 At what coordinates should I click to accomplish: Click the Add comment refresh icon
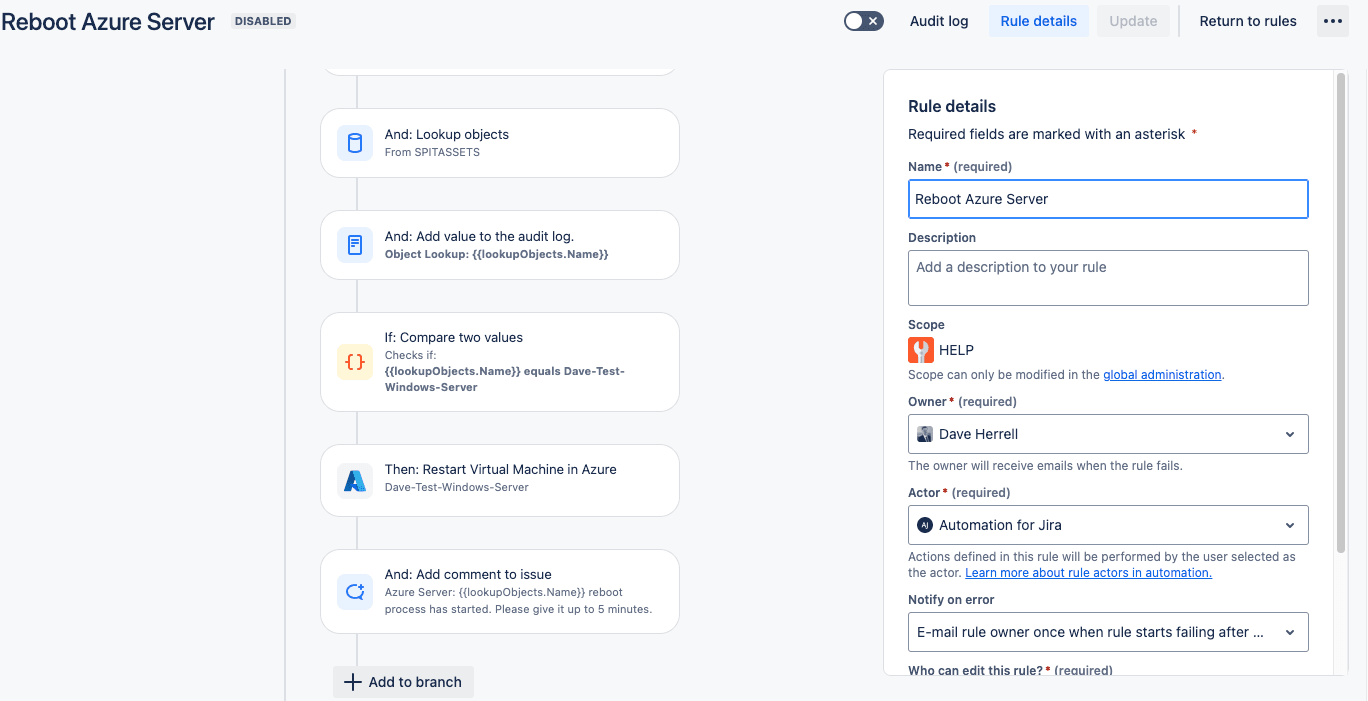click(x=355, y=591)
